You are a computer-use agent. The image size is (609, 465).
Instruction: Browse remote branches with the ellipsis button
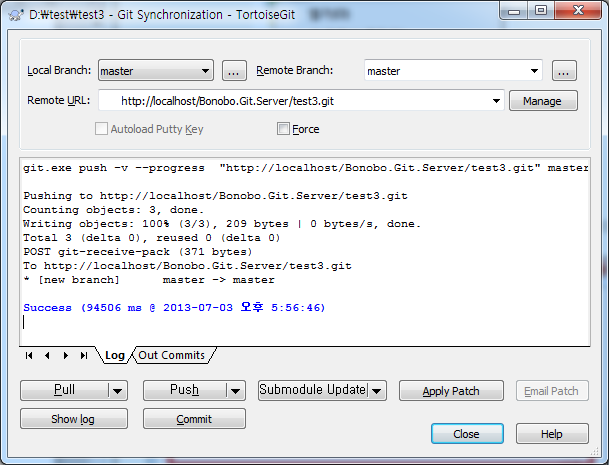[x=564, y=71]
